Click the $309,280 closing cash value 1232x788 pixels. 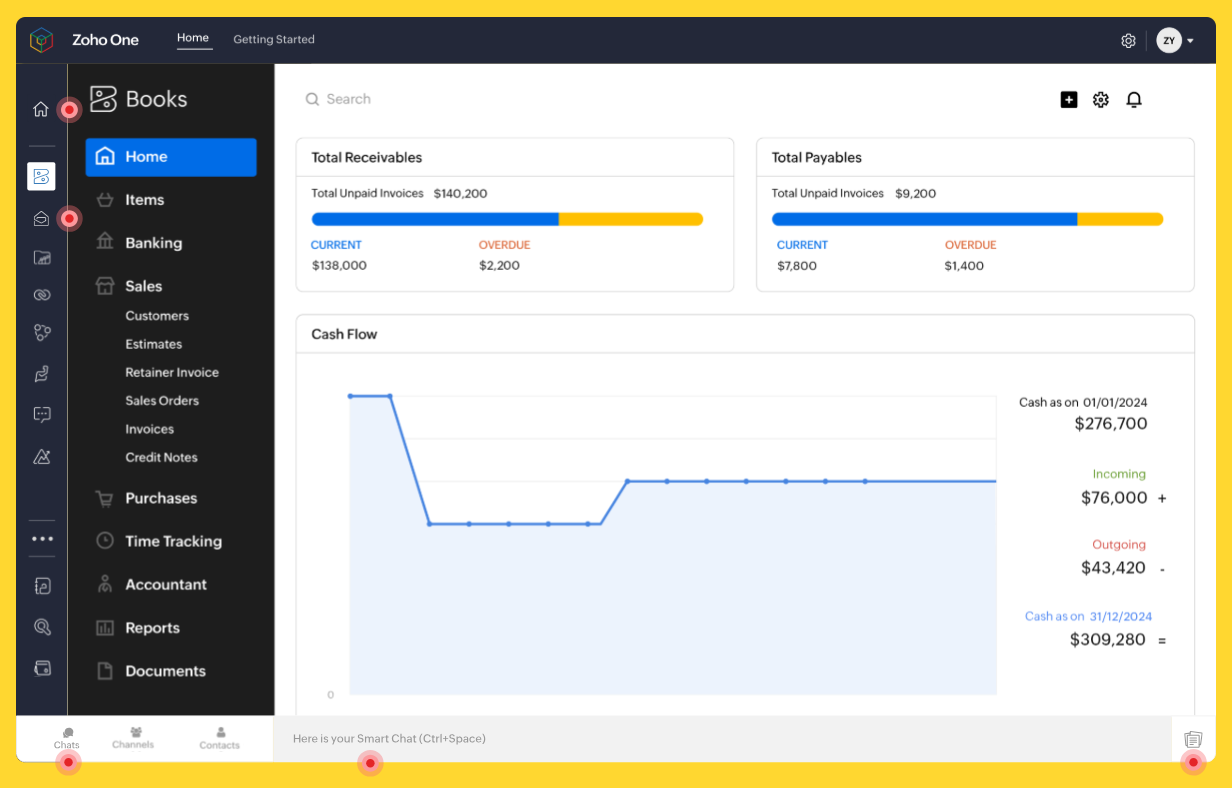1108,639
